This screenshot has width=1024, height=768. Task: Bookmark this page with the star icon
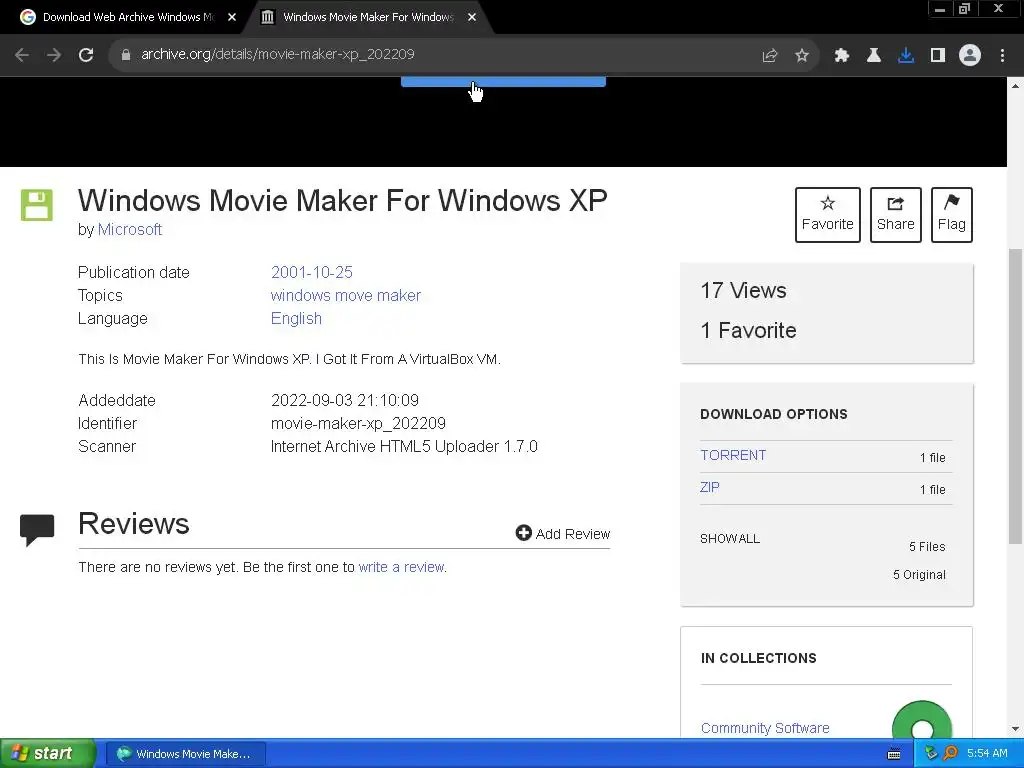pyautogui.click(x=802, y=56)
